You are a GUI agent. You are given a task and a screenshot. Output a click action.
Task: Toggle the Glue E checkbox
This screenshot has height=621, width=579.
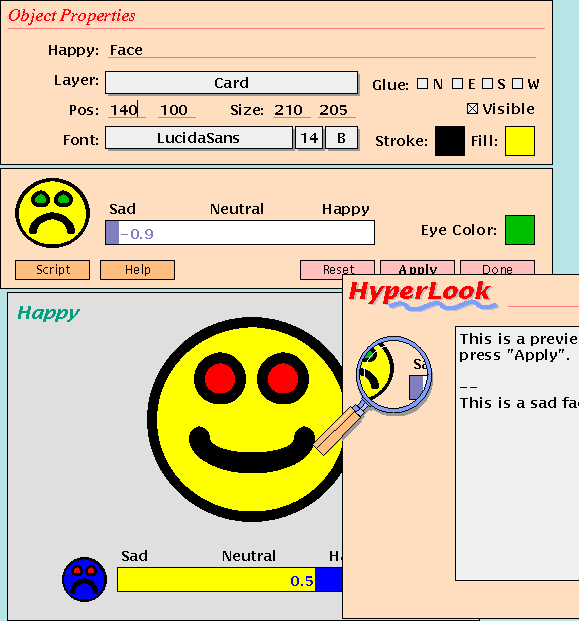pyautogui.click(x=457, y=84)
